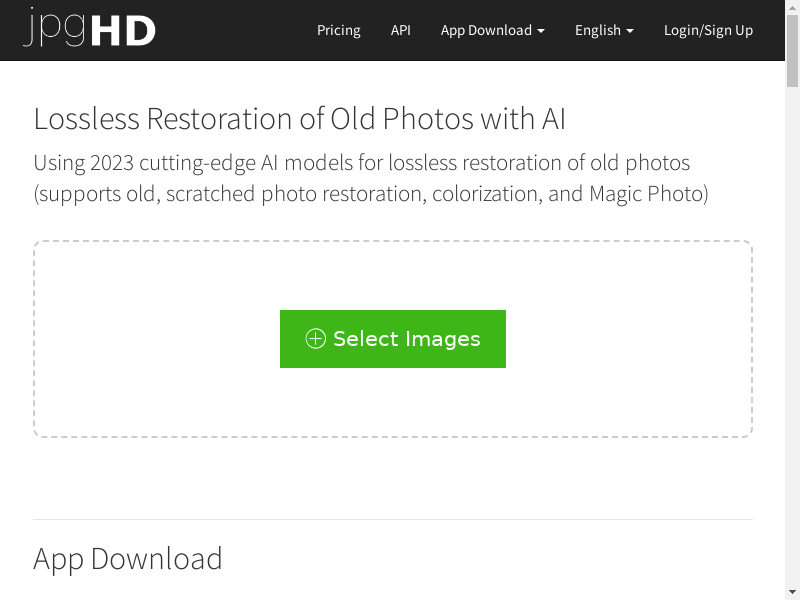The width and height of the screenshot is (800, 600).
Task: Click the green Select Images button
Action: pyautogui.click(x=393, y=339)
